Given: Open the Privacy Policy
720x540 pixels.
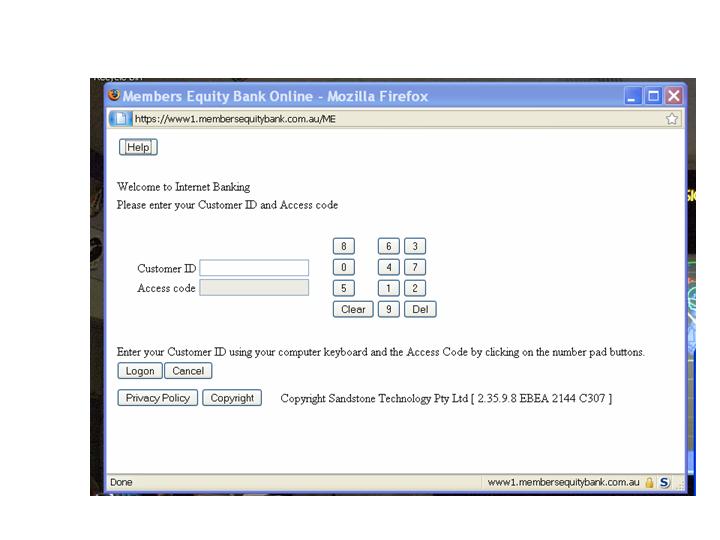Looking at the screenshot, I should [x=158, y=398].
